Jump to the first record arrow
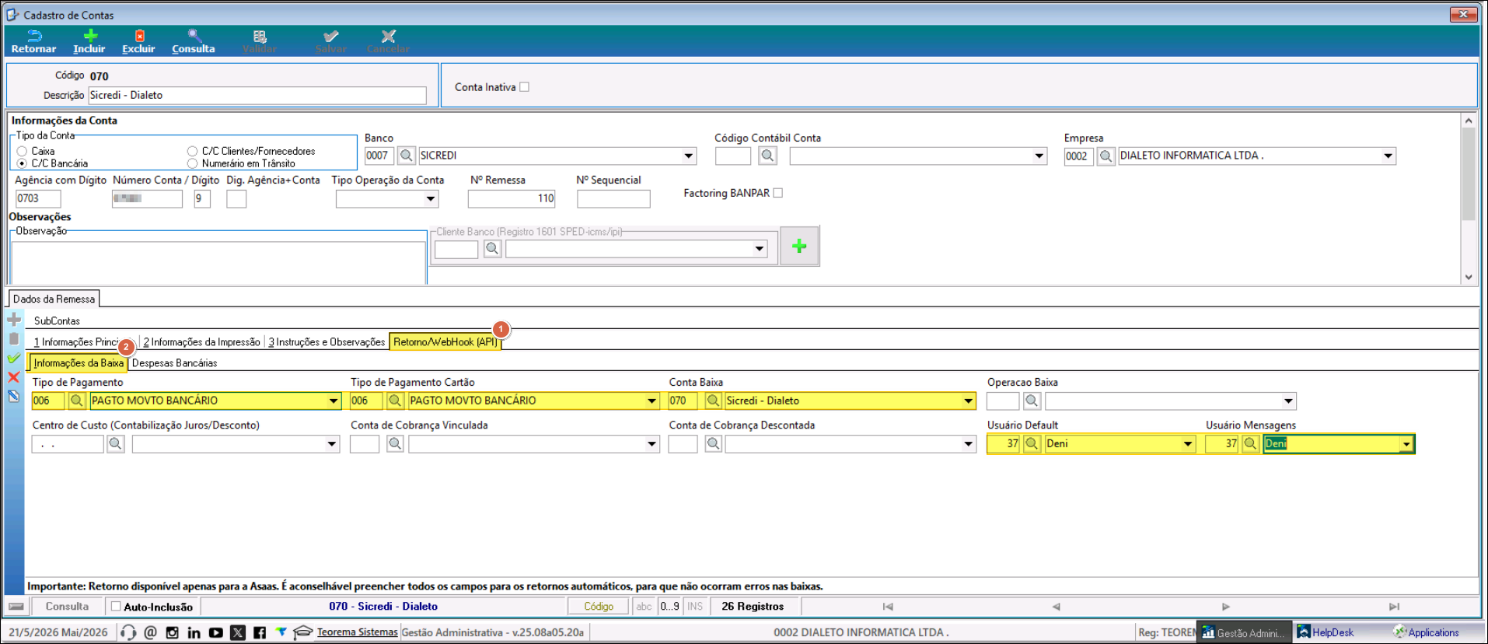1488x644 pixels. point(886,606)
